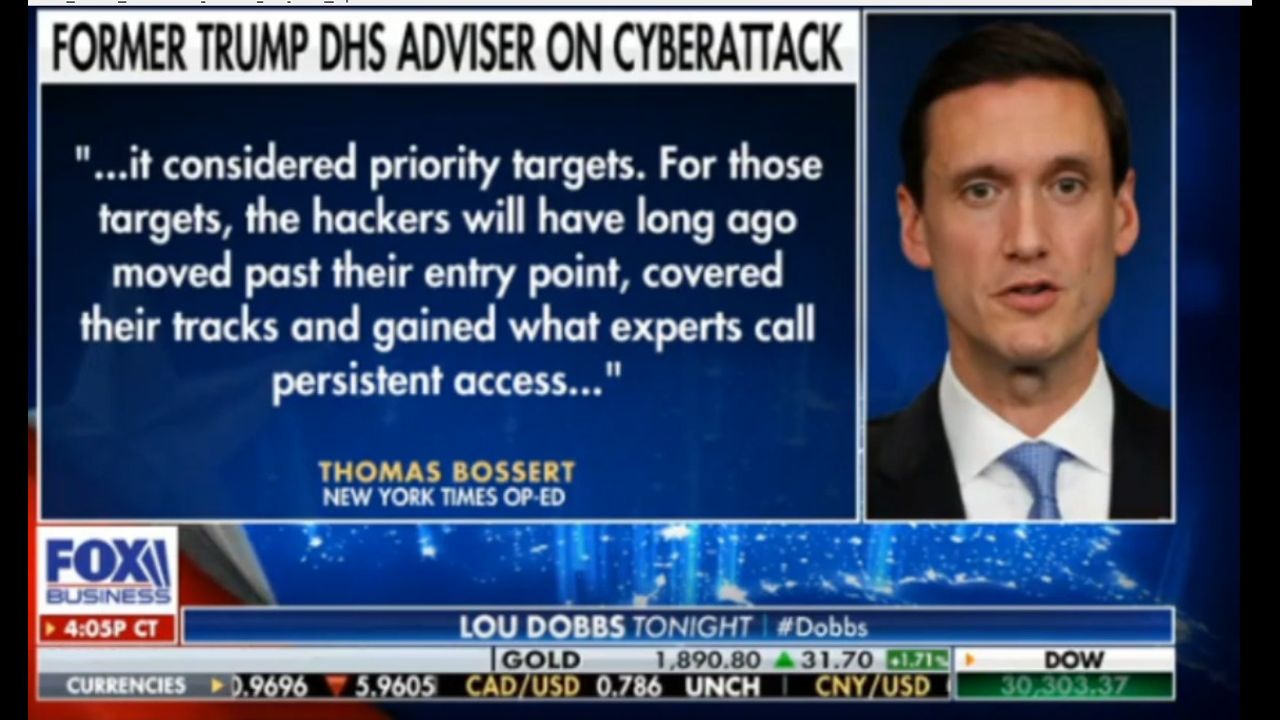The image size is (1280, 720).
Task: Select the DOW ticker label
Action: coord(1073,660)
